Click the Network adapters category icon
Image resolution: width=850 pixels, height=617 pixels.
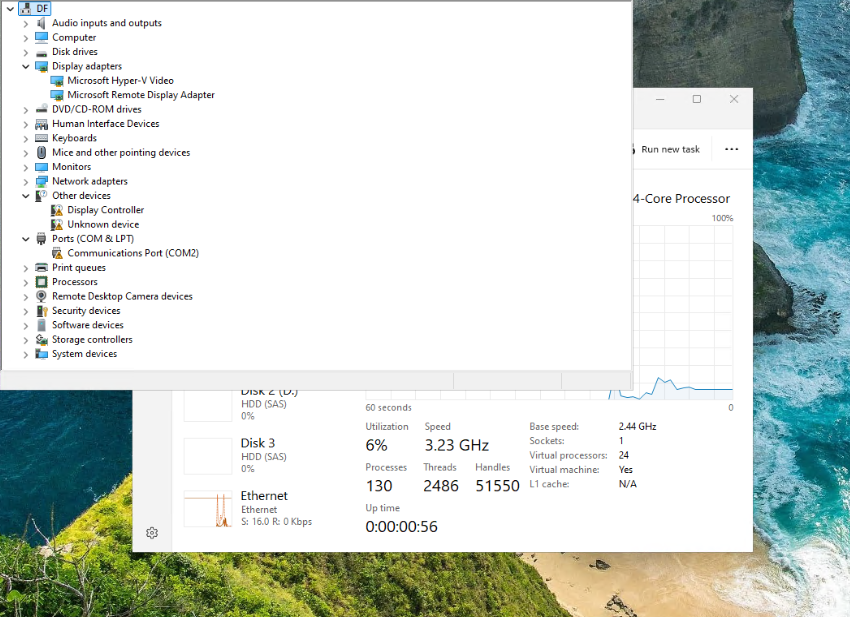click(x=41, y=181)
